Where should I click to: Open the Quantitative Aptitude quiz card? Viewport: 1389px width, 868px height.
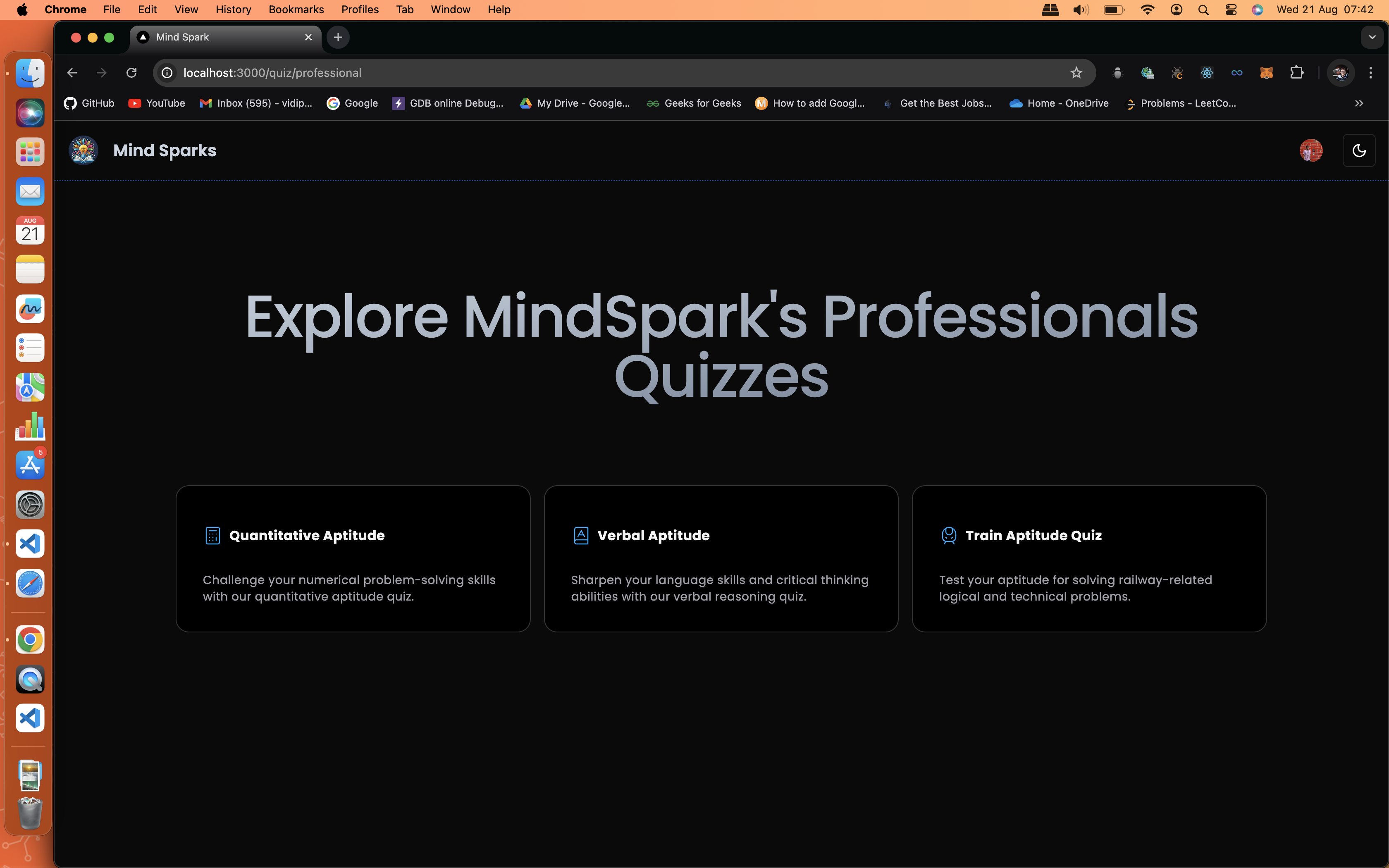coord(352,558)
